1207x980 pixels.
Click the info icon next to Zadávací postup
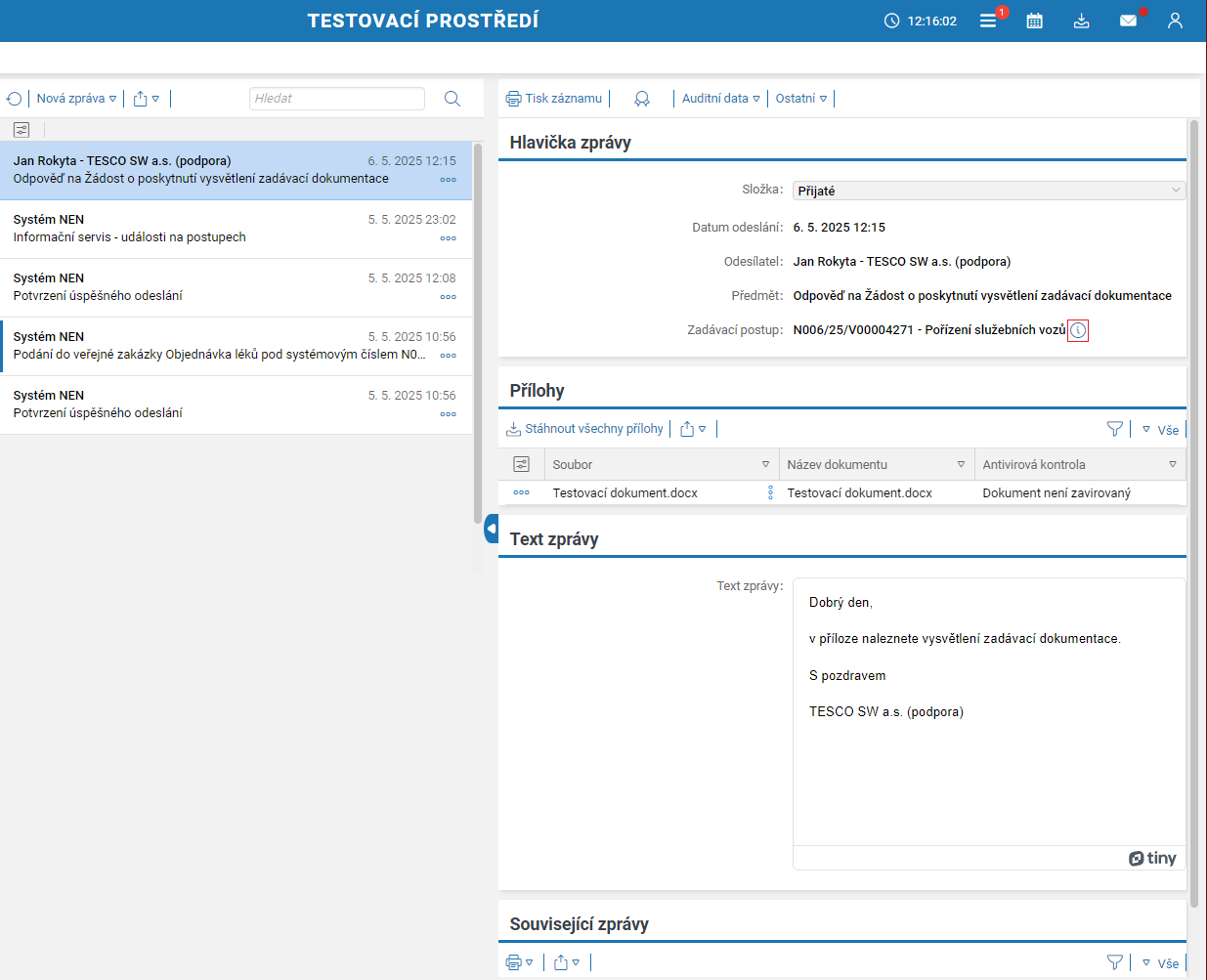pyautogui.click(x=1077, y=330)
